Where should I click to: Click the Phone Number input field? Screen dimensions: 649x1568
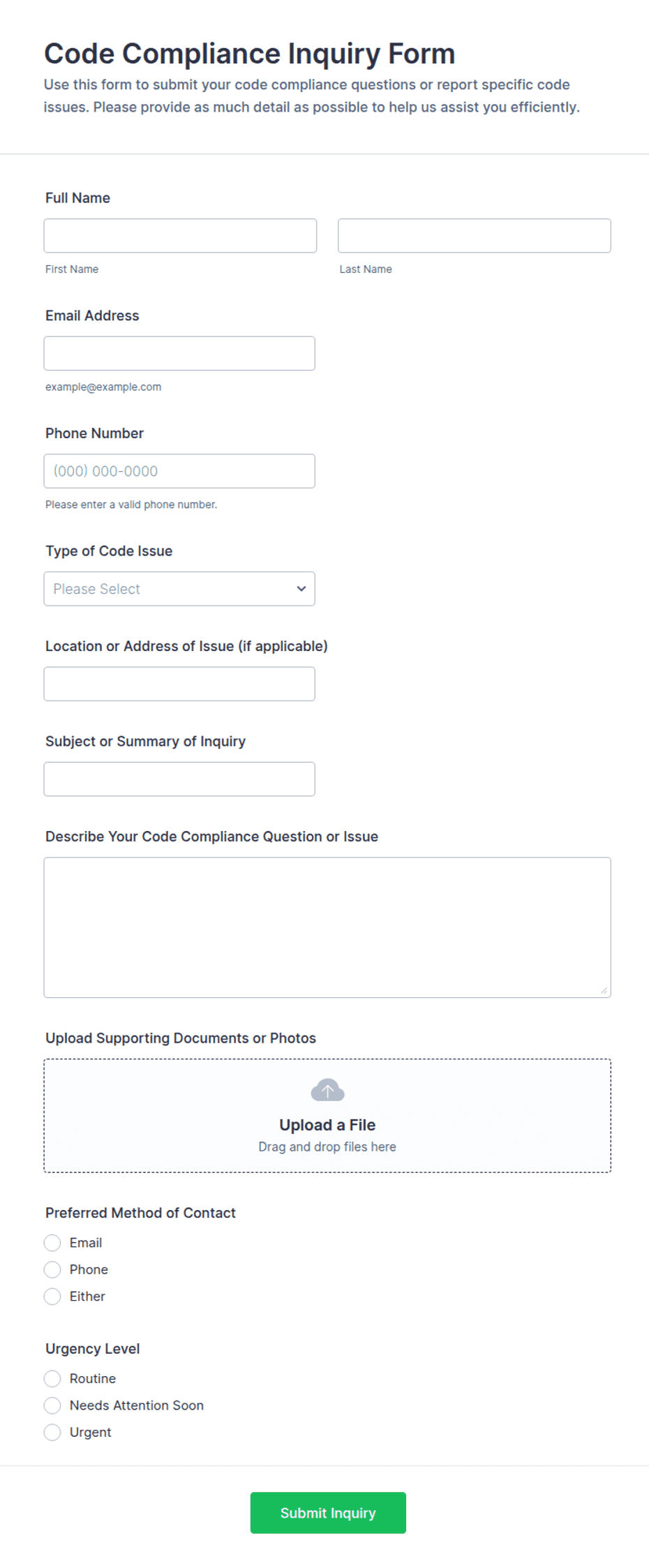point(179,471)
